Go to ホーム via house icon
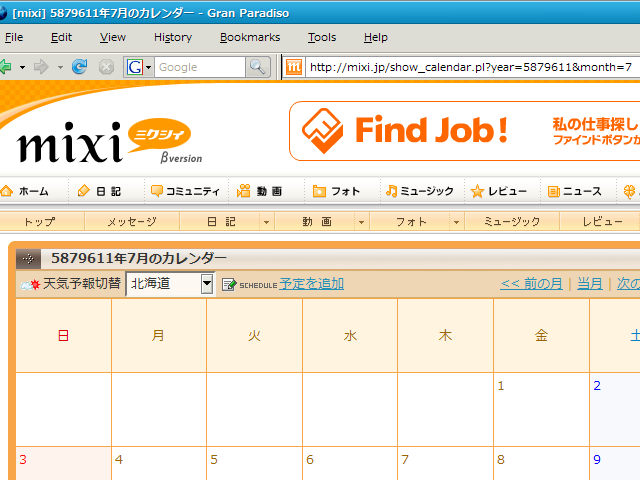This screenshot has width=640, height=480. [25, 191]
